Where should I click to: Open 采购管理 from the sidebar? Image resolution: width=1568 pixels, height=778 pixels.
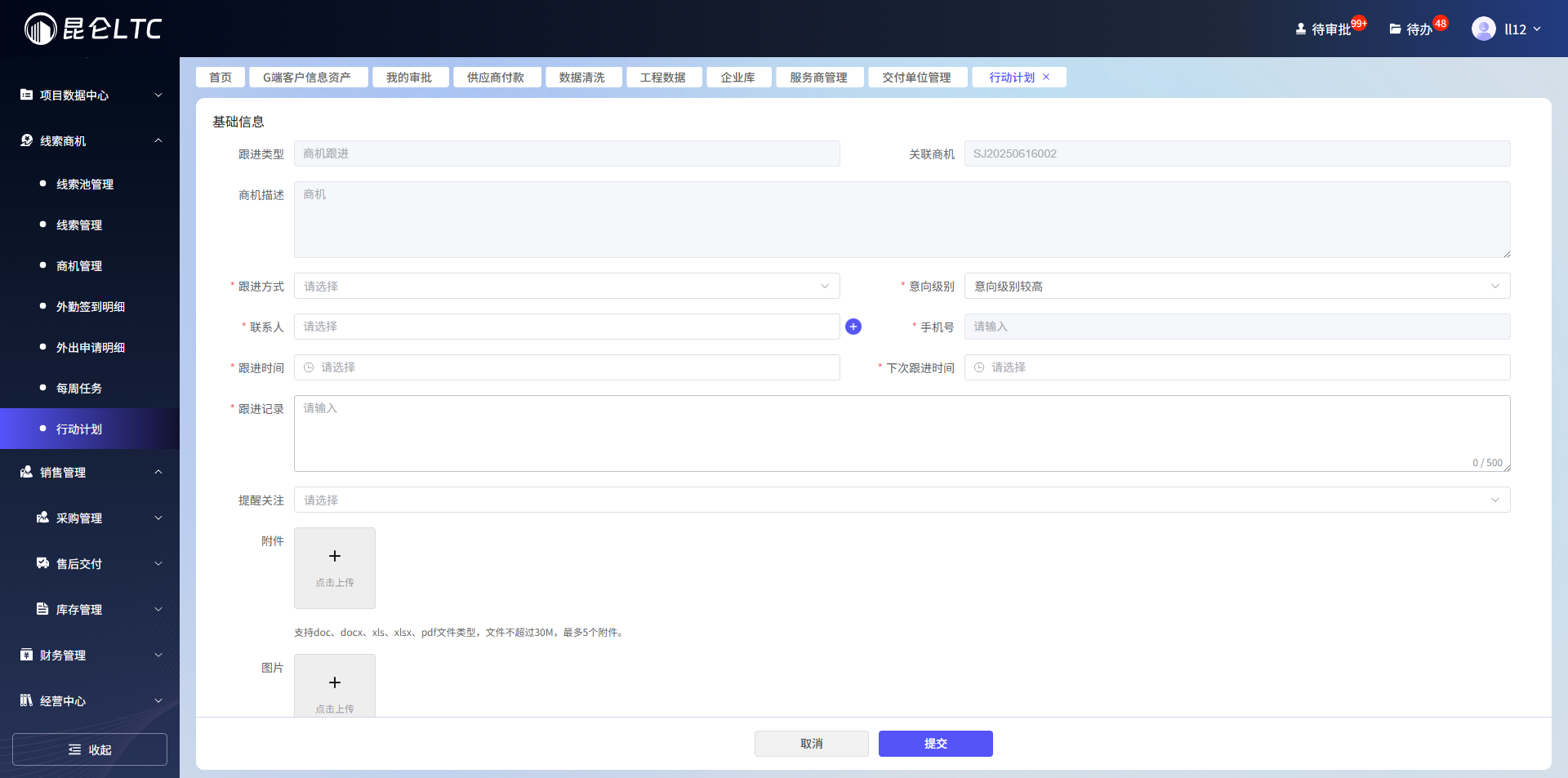tap(42, 518)
